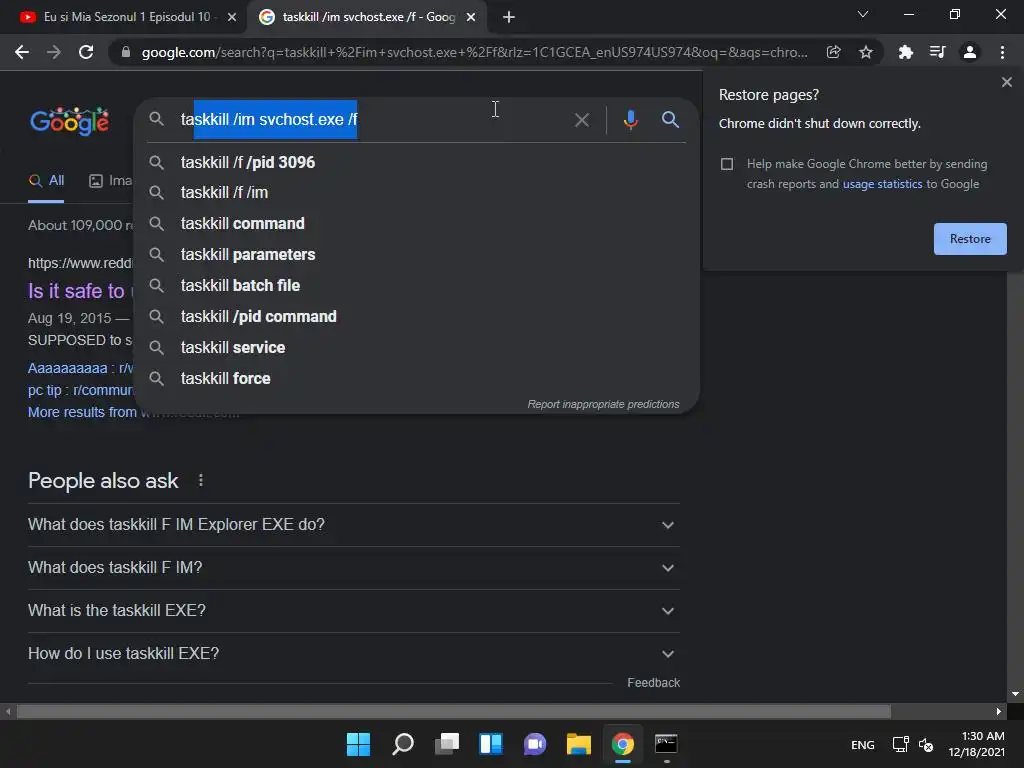
Task: Open the network status tray icon
Action: [900, 744]
